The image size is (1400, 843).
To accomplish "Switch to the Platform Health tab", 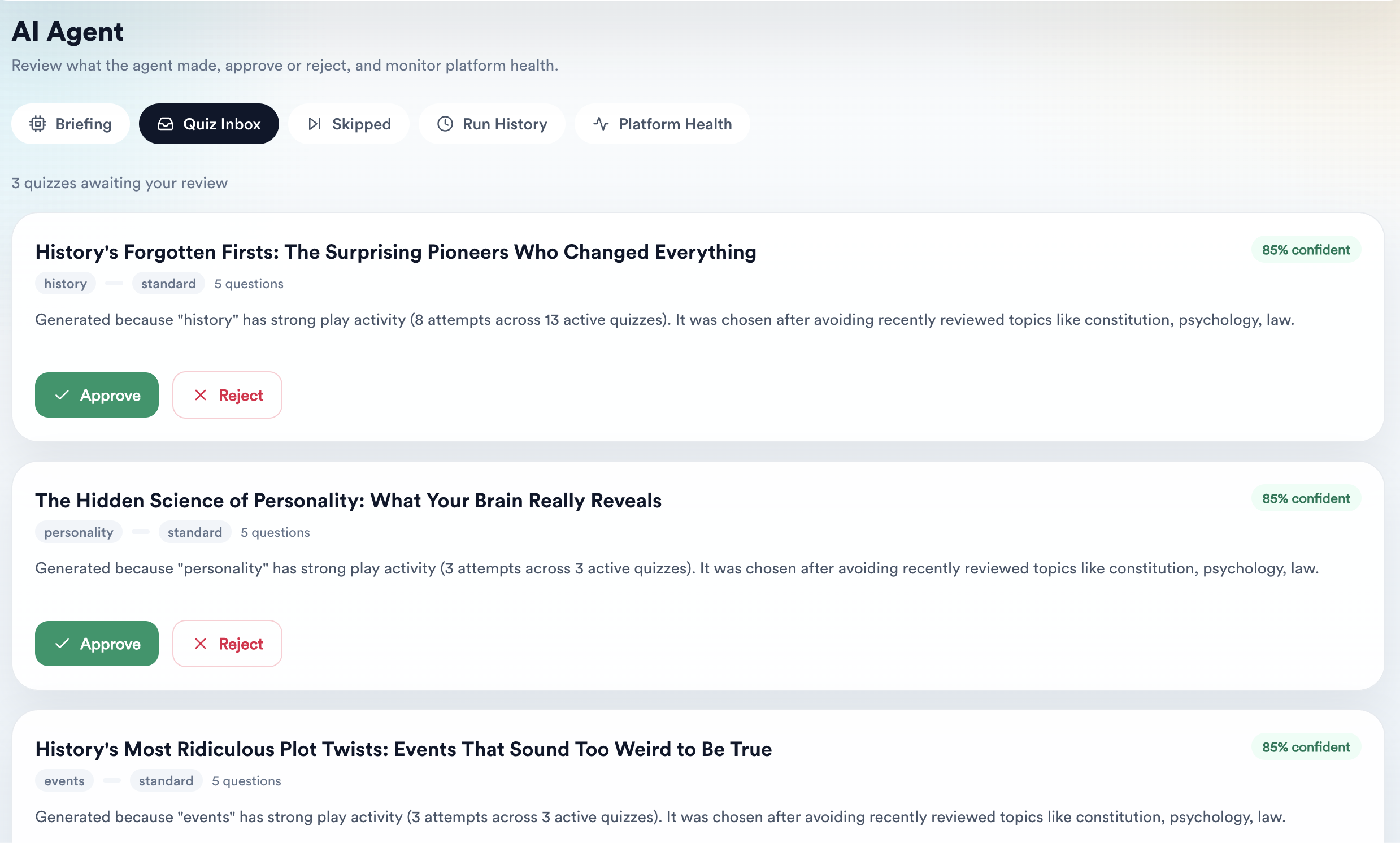I will point(662,124).
